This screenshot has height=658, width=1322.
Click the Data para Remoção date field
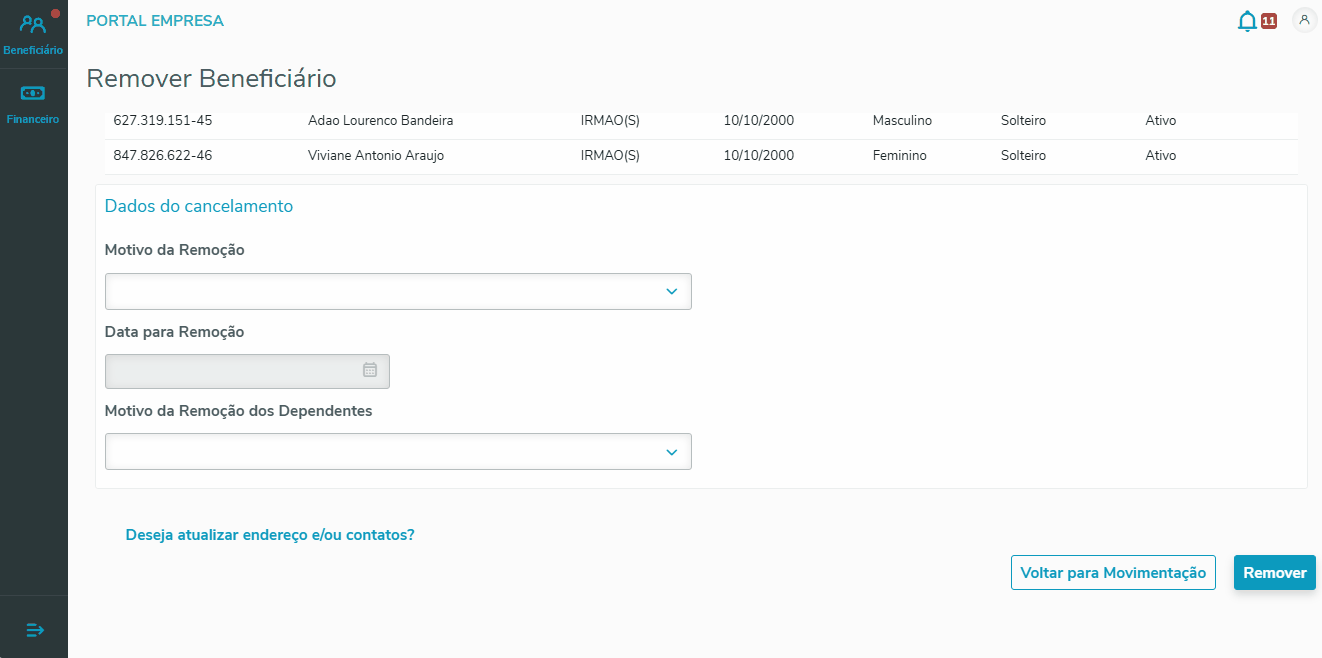click(x=235, y=371)
